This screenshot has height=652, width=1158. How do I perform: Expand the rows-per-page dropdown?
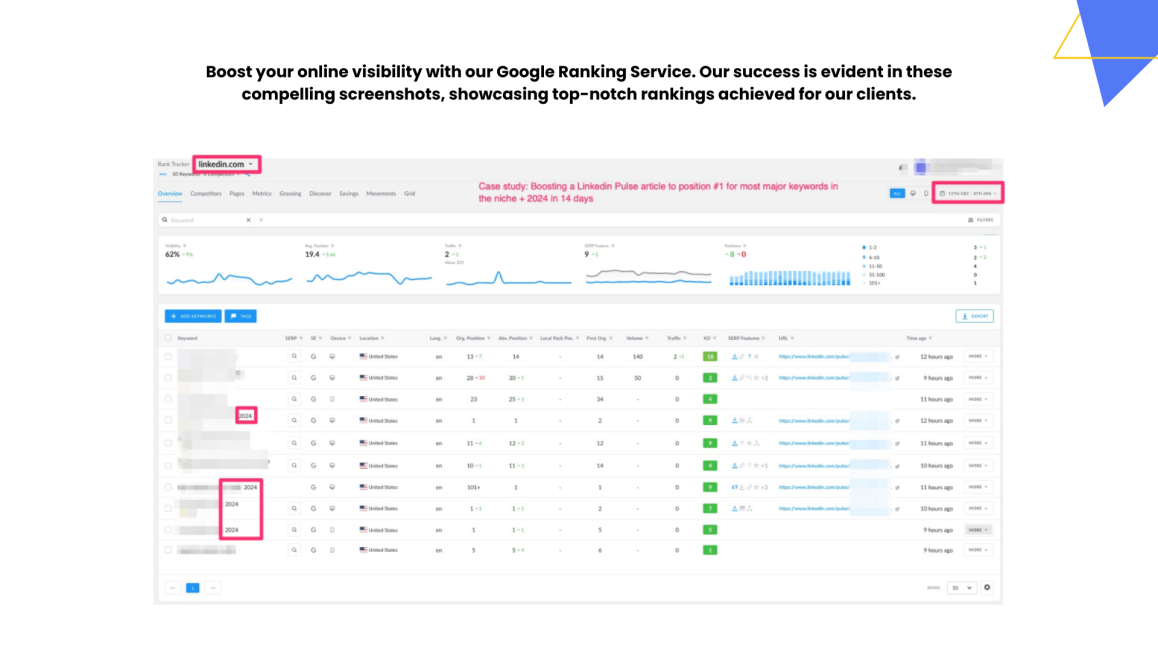point(962,588)
